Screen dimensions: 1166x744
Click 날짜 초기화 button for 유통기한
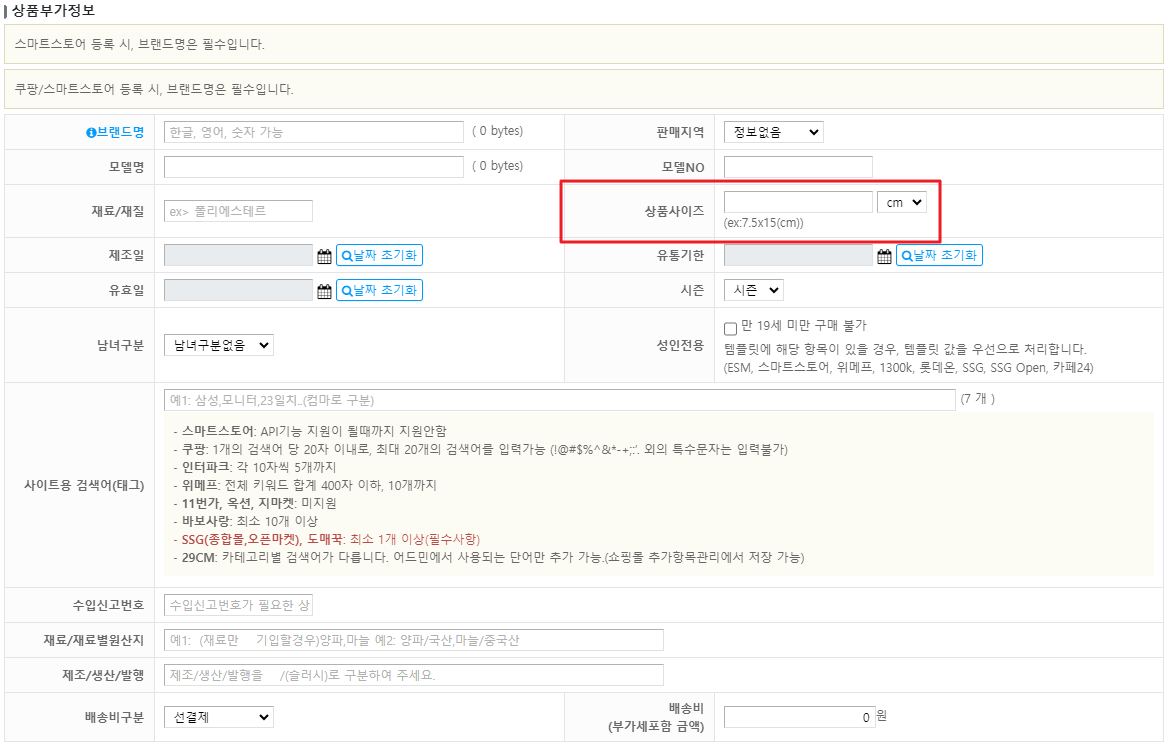click(939, 255)
